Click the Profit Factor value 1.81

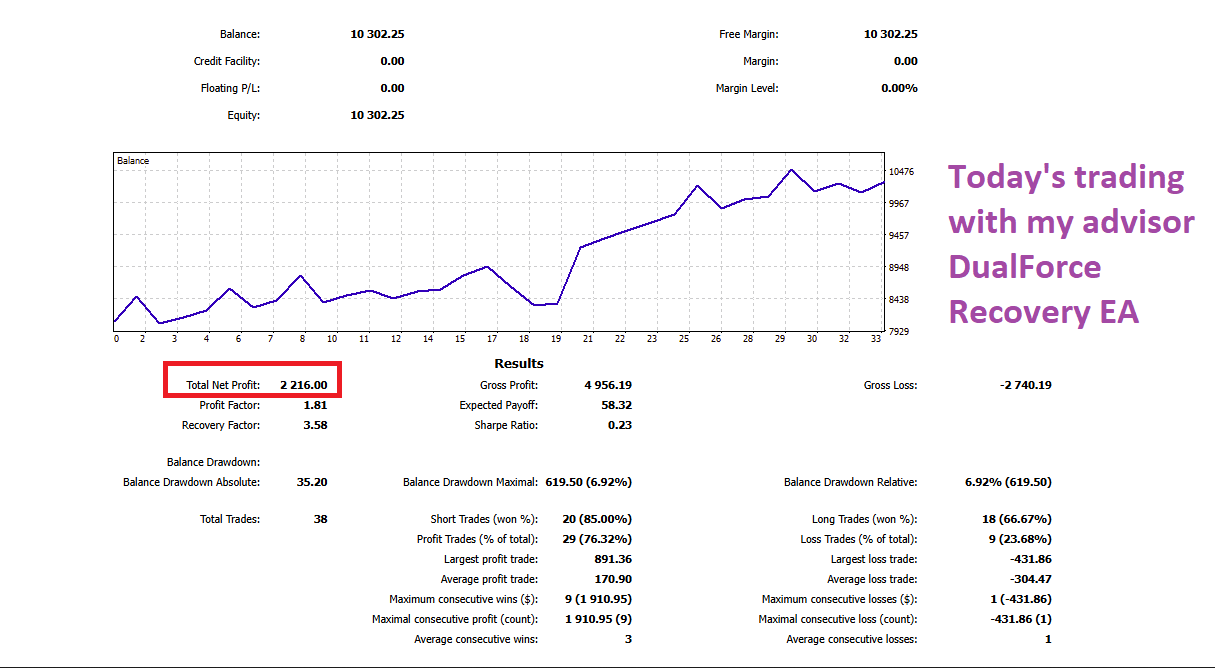click(315, 405)
